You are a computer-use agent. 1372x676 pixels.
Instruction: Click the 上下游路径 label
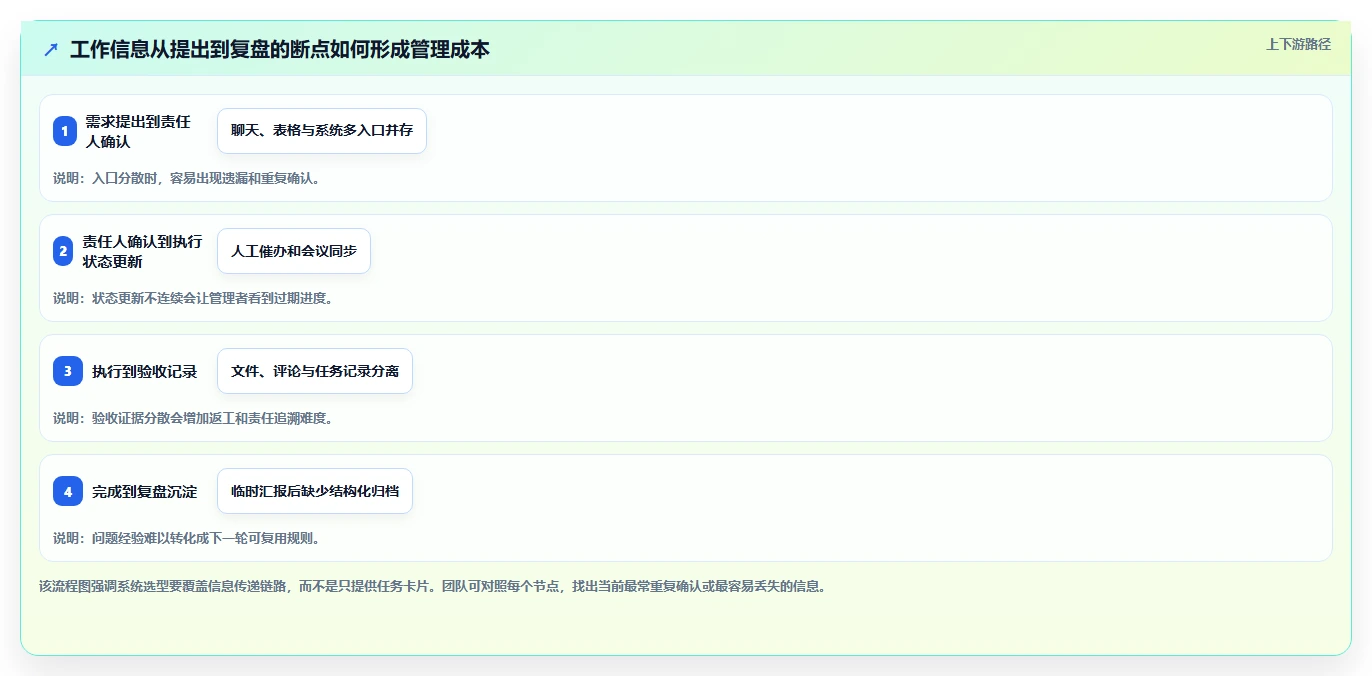point(1298,44)
